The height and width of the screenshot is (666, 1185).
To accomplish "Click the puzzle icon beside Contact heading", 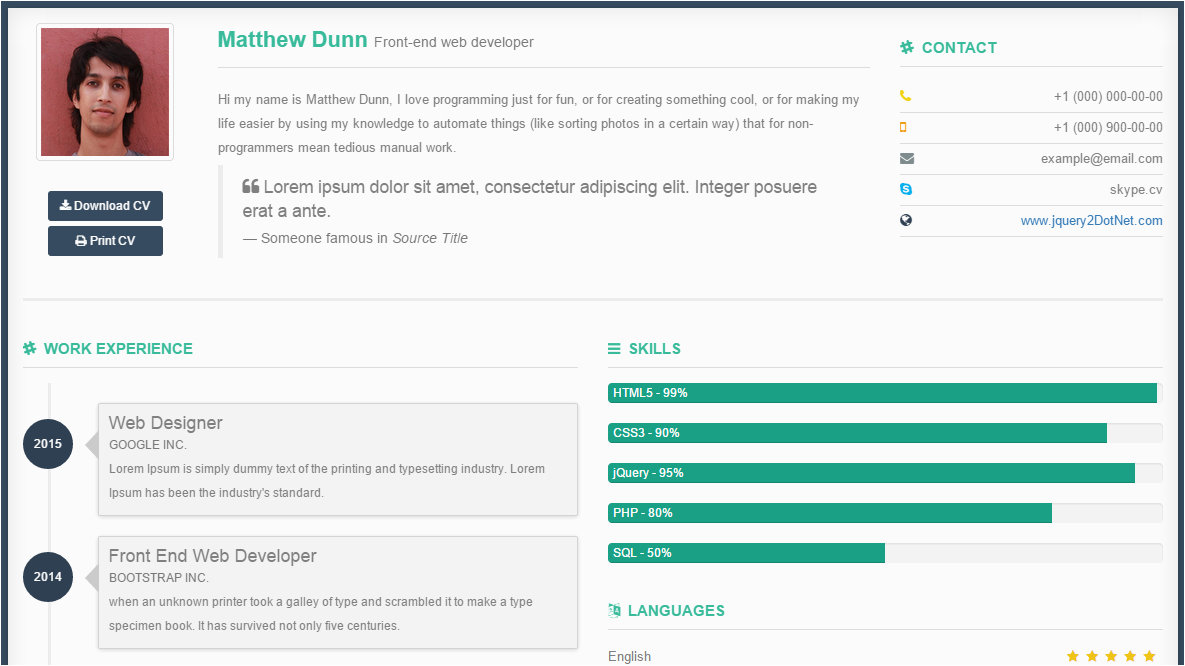I will click(907, 47).
